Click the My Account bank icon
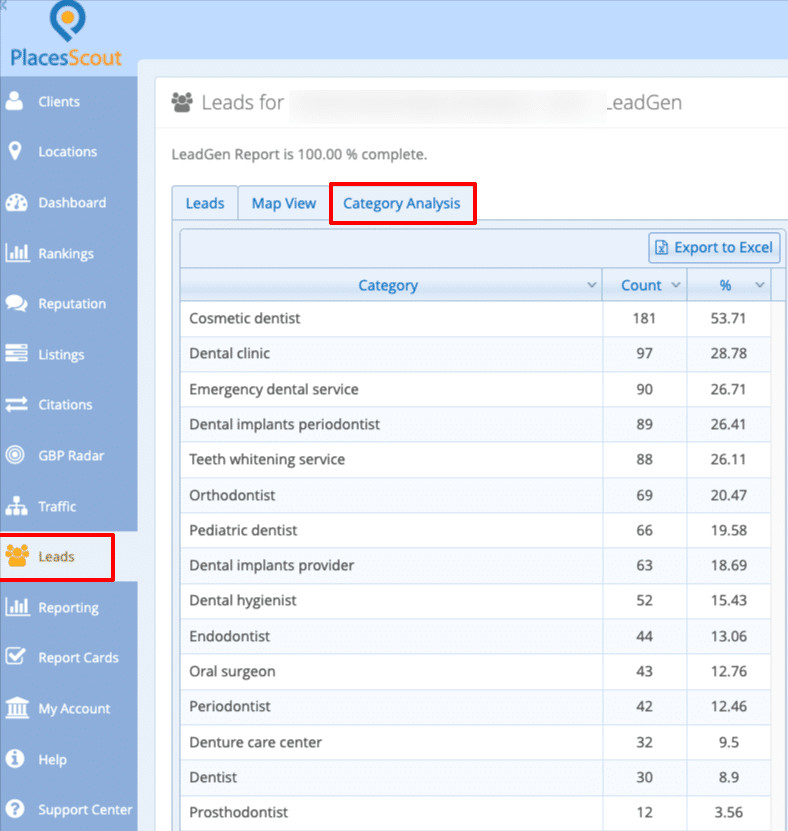The width and height of the screenshot is (788, 831). pyautogui.click(x=16, y=708)
